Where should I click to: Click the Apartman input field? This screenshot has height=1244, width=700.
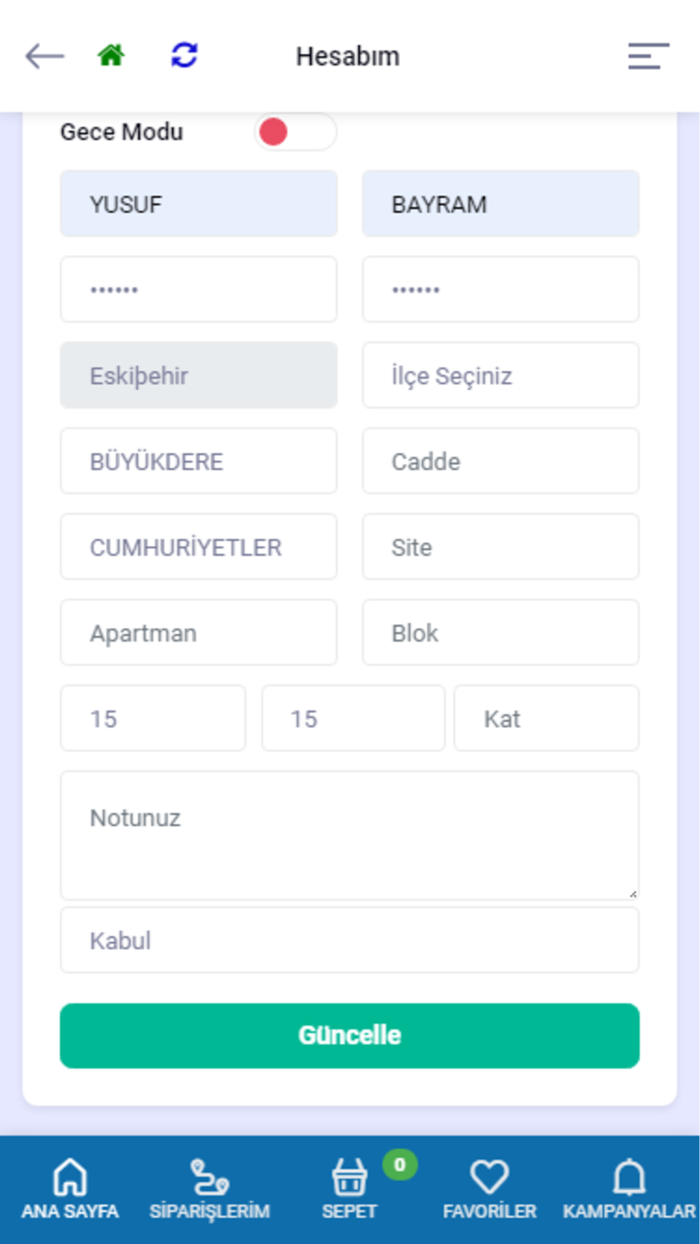pyautogui.click(x=198, y=633)
